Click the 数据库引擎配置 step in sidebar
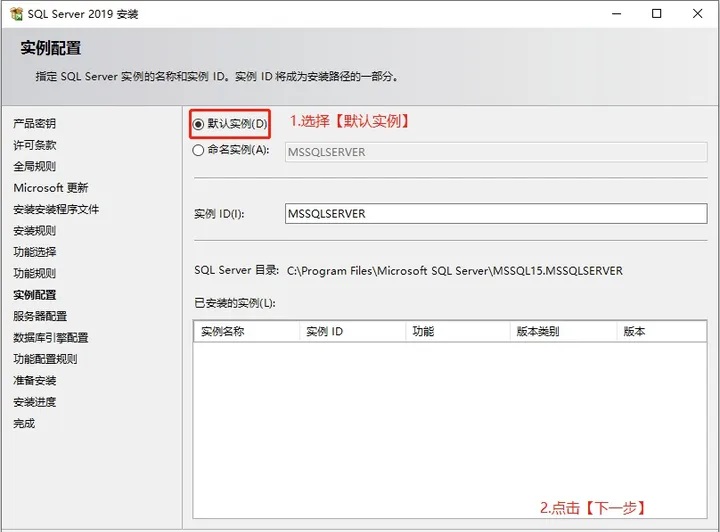 (51, 338)
